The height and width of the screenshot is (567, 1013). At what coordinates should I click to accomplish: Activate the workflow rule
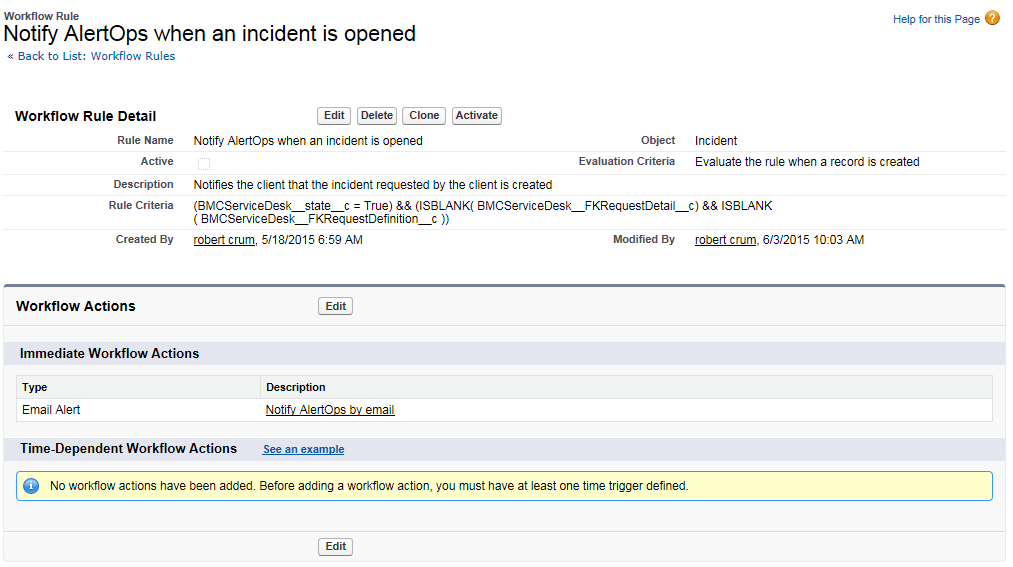(476, 116)
